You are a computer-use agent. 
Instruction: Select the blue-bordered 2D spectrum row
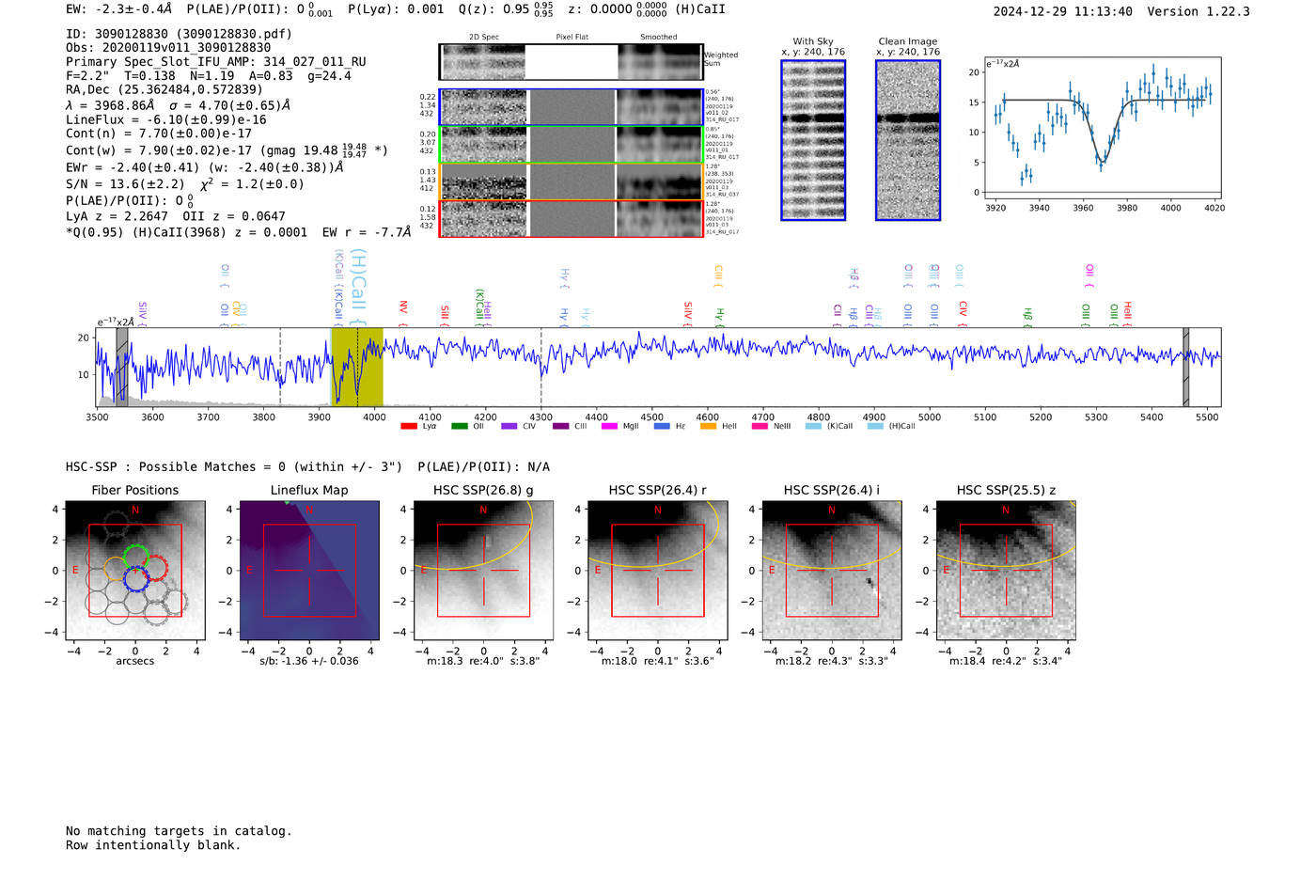(571, 107)
